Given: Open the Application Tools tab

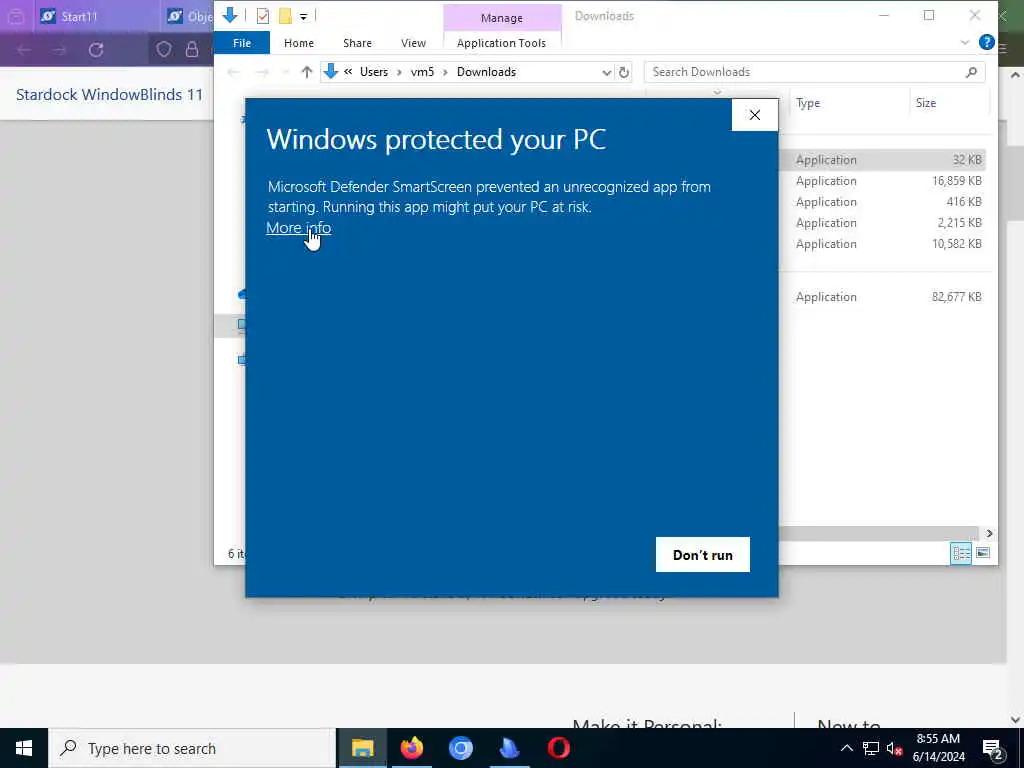Looking at the screenshot, I should pos(501,43).
